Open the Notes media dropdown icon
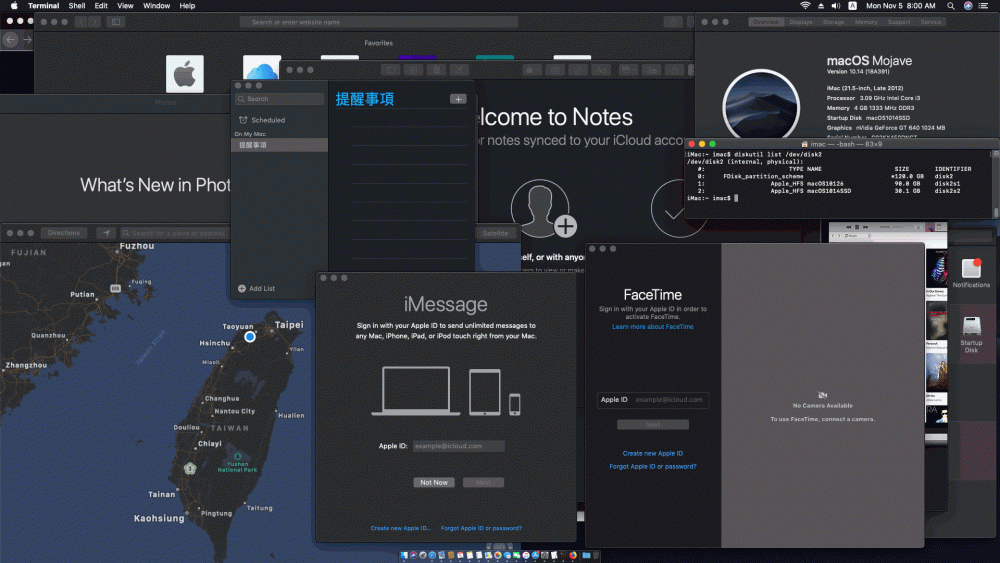Screen dimensions: 1000x563 click(628, 70)
